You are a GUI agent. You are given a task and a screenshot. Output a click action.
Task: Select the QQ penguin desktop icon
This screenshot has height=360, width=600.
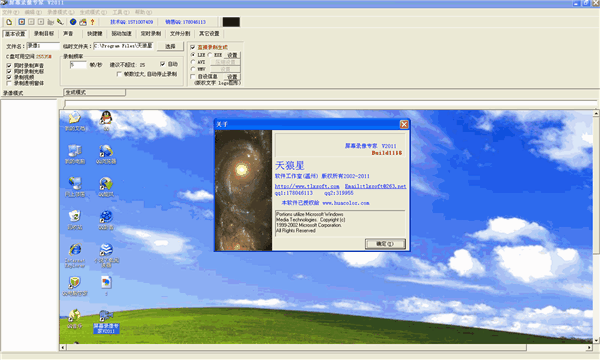tap(106, 121)
